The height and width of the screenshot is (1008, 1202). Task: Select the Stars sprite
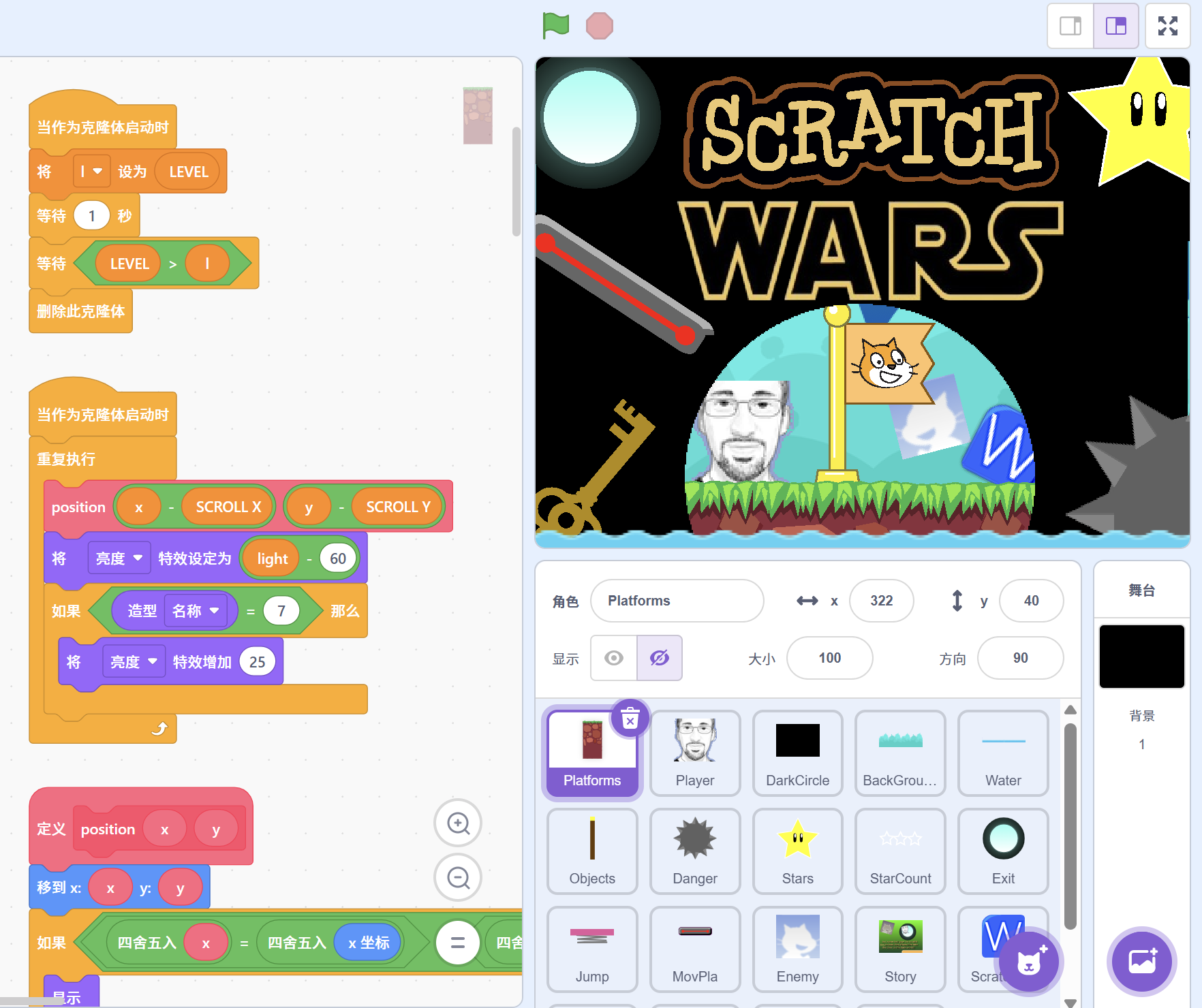pyautogui.click(x=797, y=851)
